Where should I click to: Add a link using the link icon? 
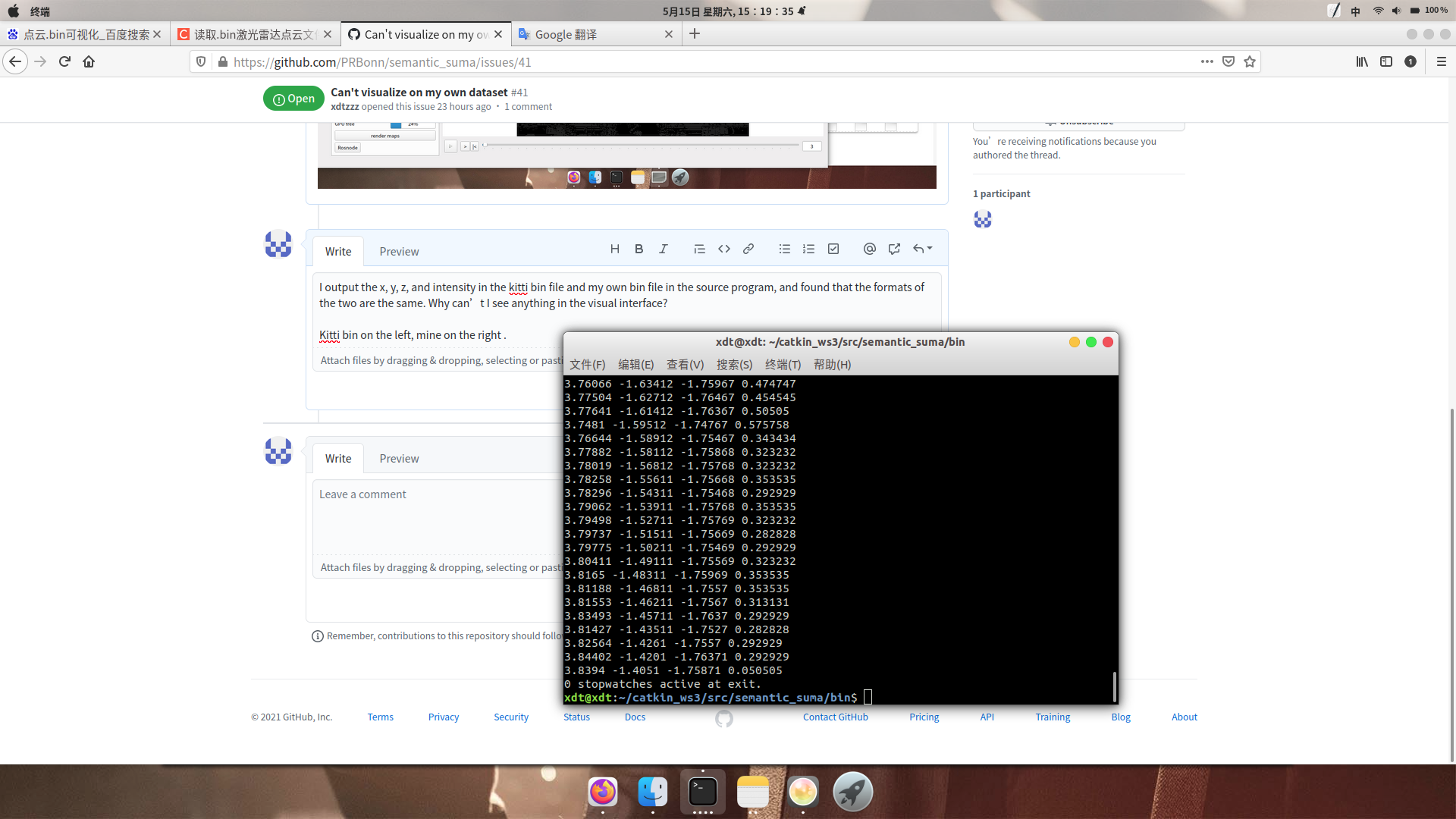coord(748,249)
